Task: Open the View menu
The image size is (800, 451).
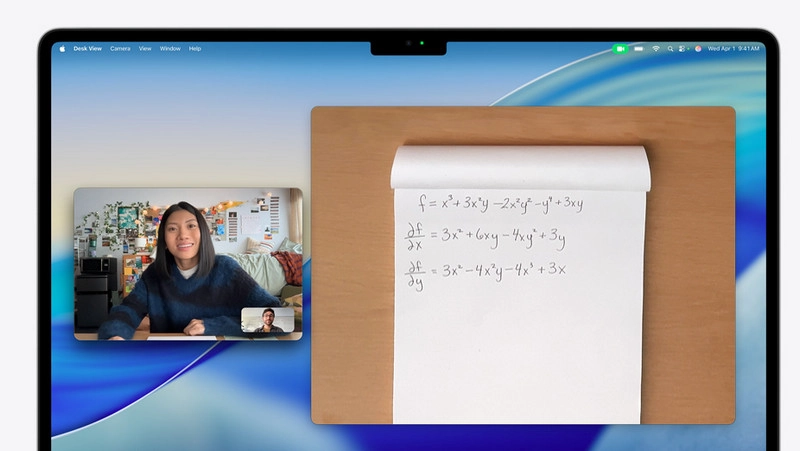Action: tap(145, 48)
